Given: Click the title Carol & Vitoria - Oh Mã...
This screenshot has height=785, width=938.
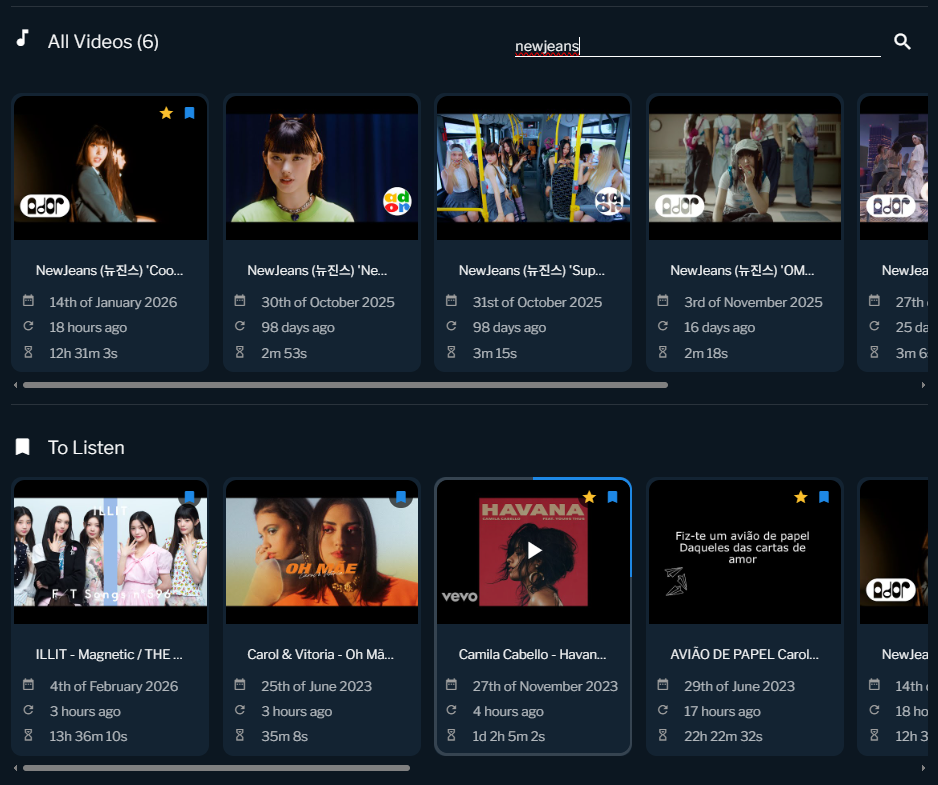Looking at the screenshot, I should [x=321, y=655].
